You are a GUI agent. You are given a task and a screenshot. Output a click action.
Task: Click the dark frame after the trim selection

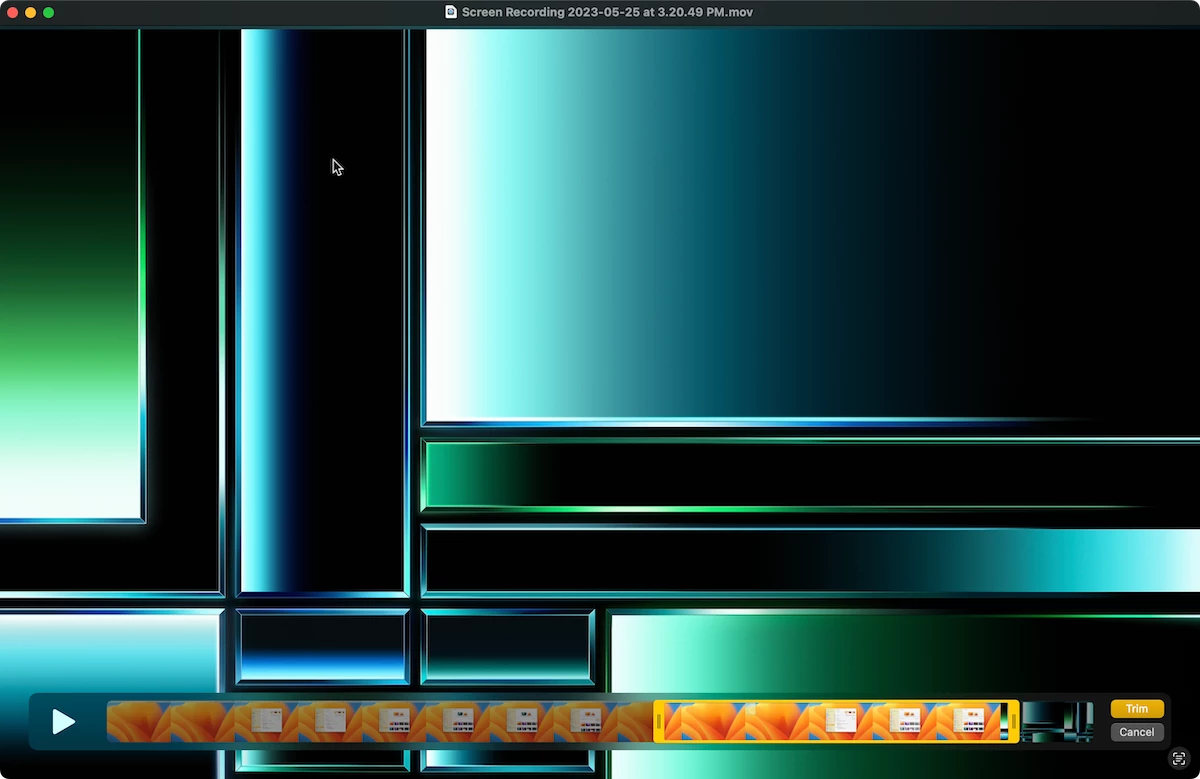click(1056, 721)
